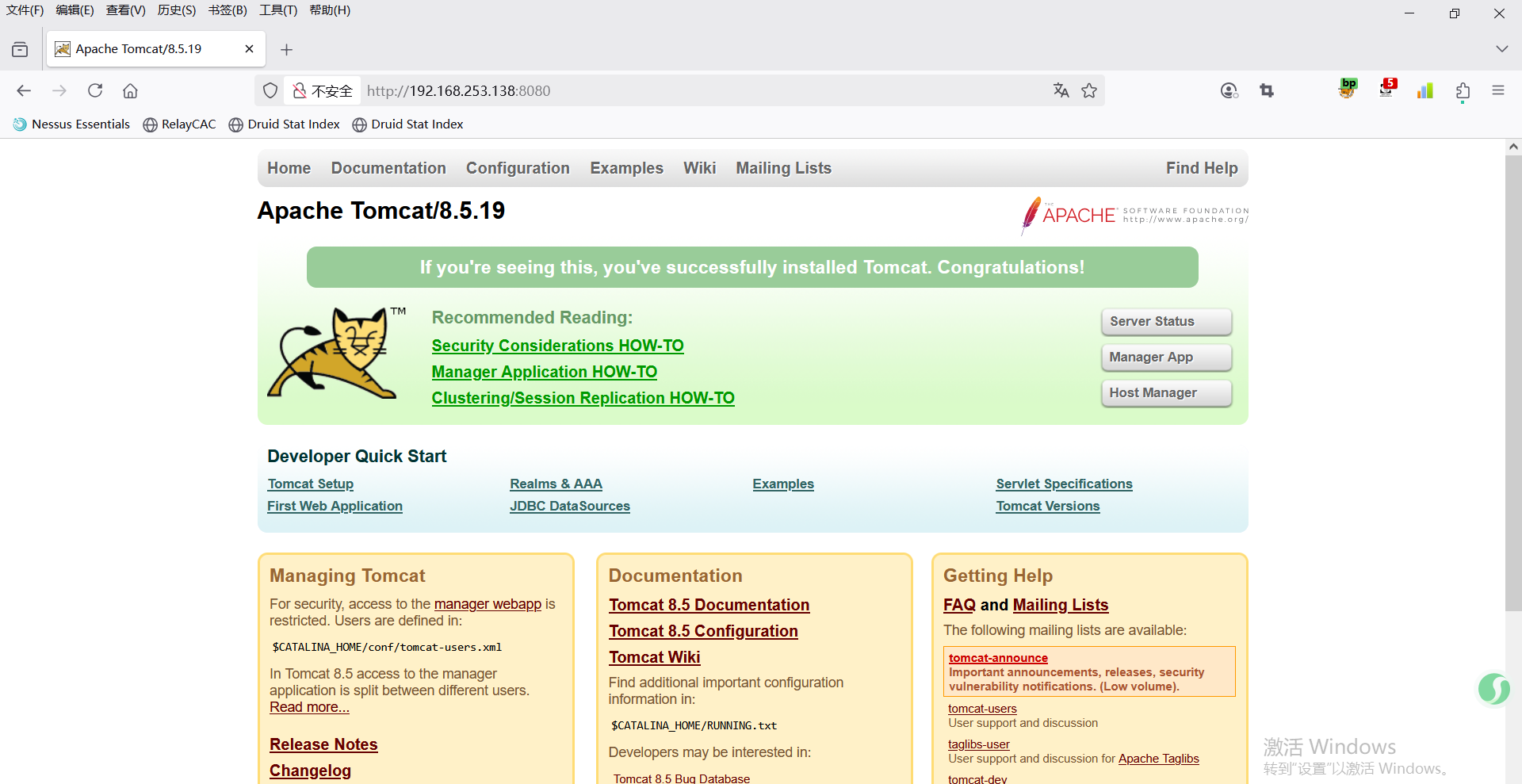This screenshot has height=784, width=1522.
Task: Open the manager webapp link
Action: click(488, 604)
